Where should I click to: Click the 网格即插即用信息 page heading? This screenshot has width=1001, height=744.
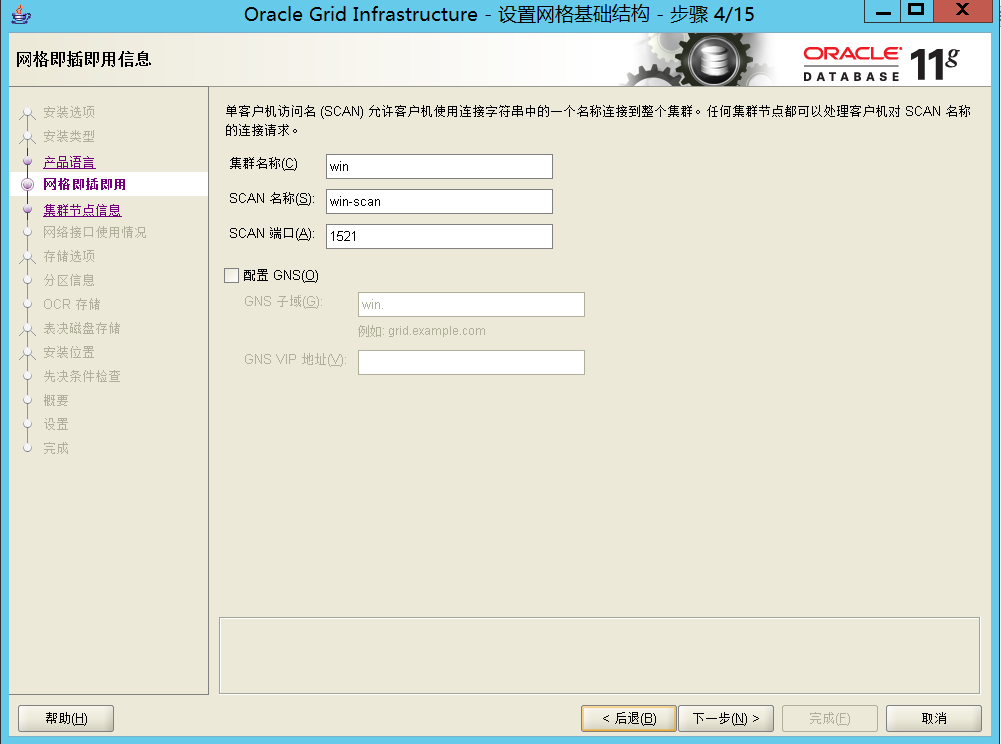pos(84,59)
